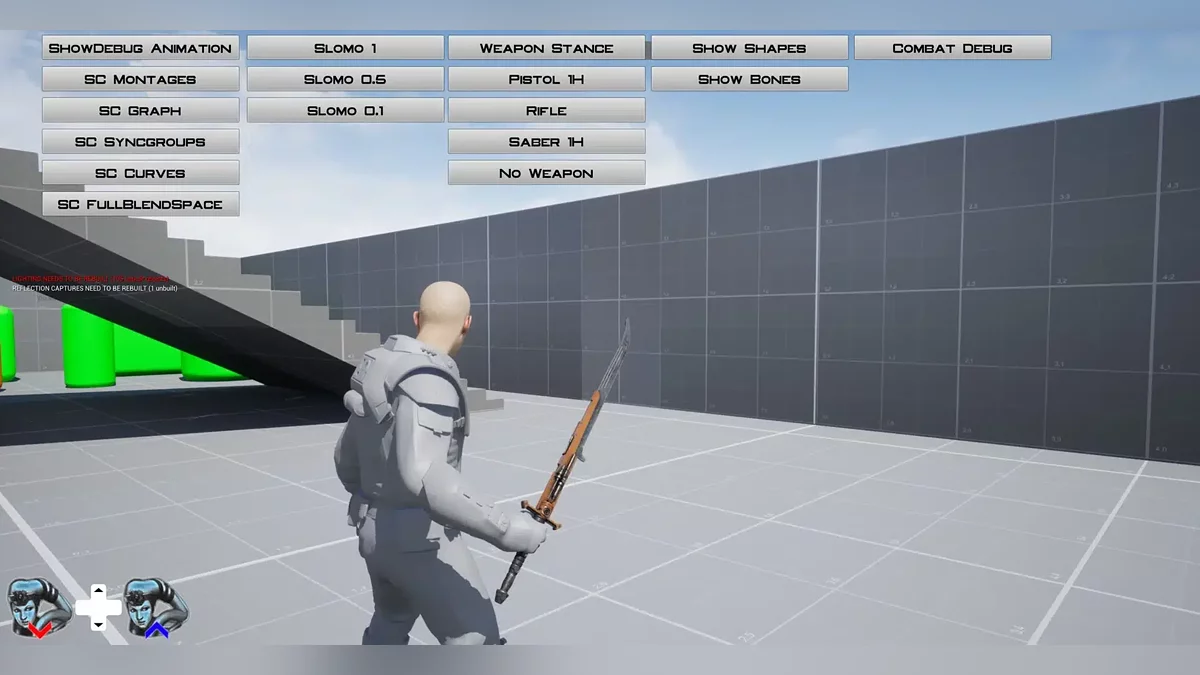Switch to Slomo 0.1 speed
The height and width of the screenshot is (675, 1200).
[345, 110]
